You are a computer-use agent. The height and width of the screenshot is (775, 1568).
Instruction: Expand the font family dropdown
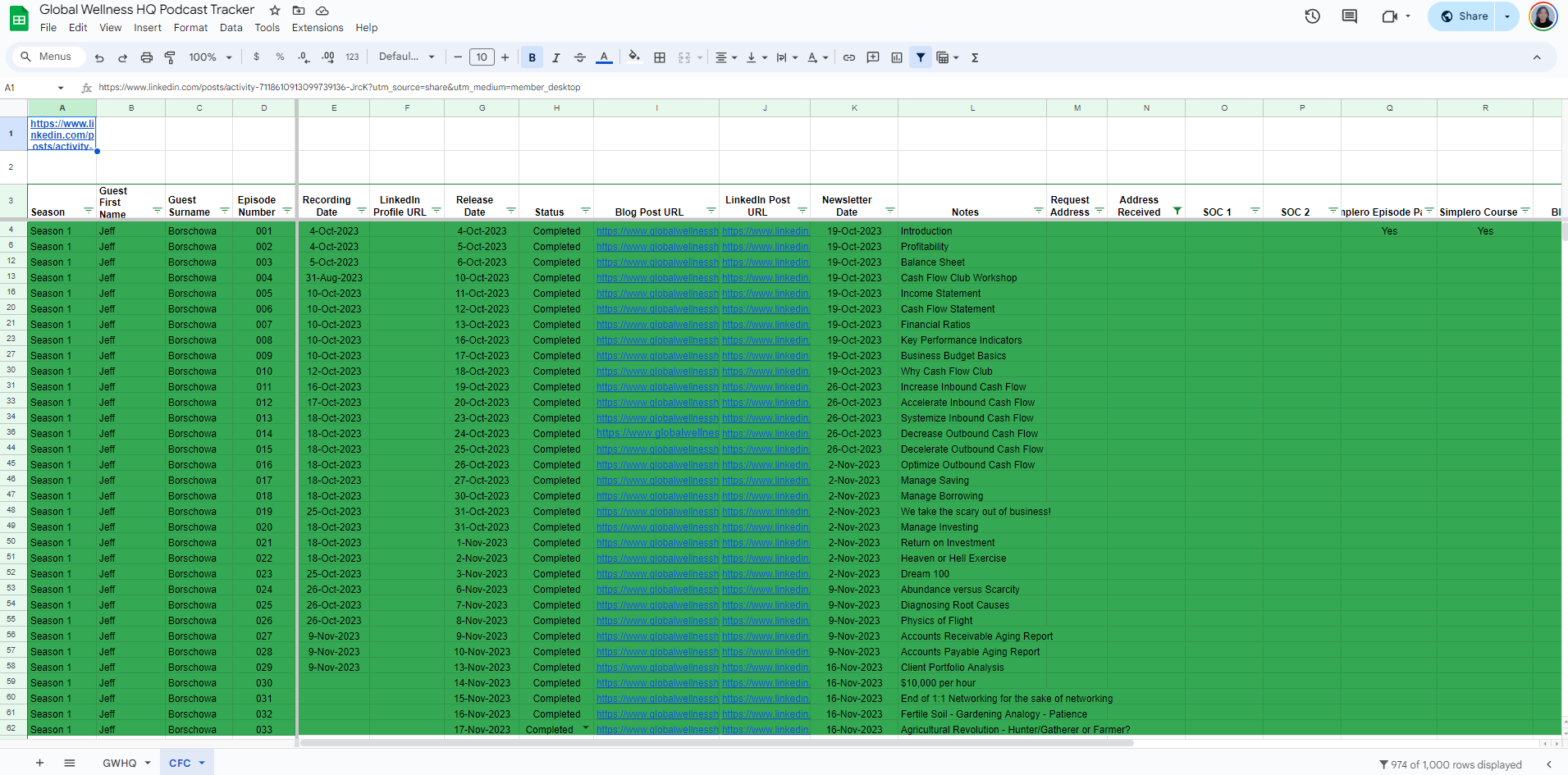click(406, 57)
